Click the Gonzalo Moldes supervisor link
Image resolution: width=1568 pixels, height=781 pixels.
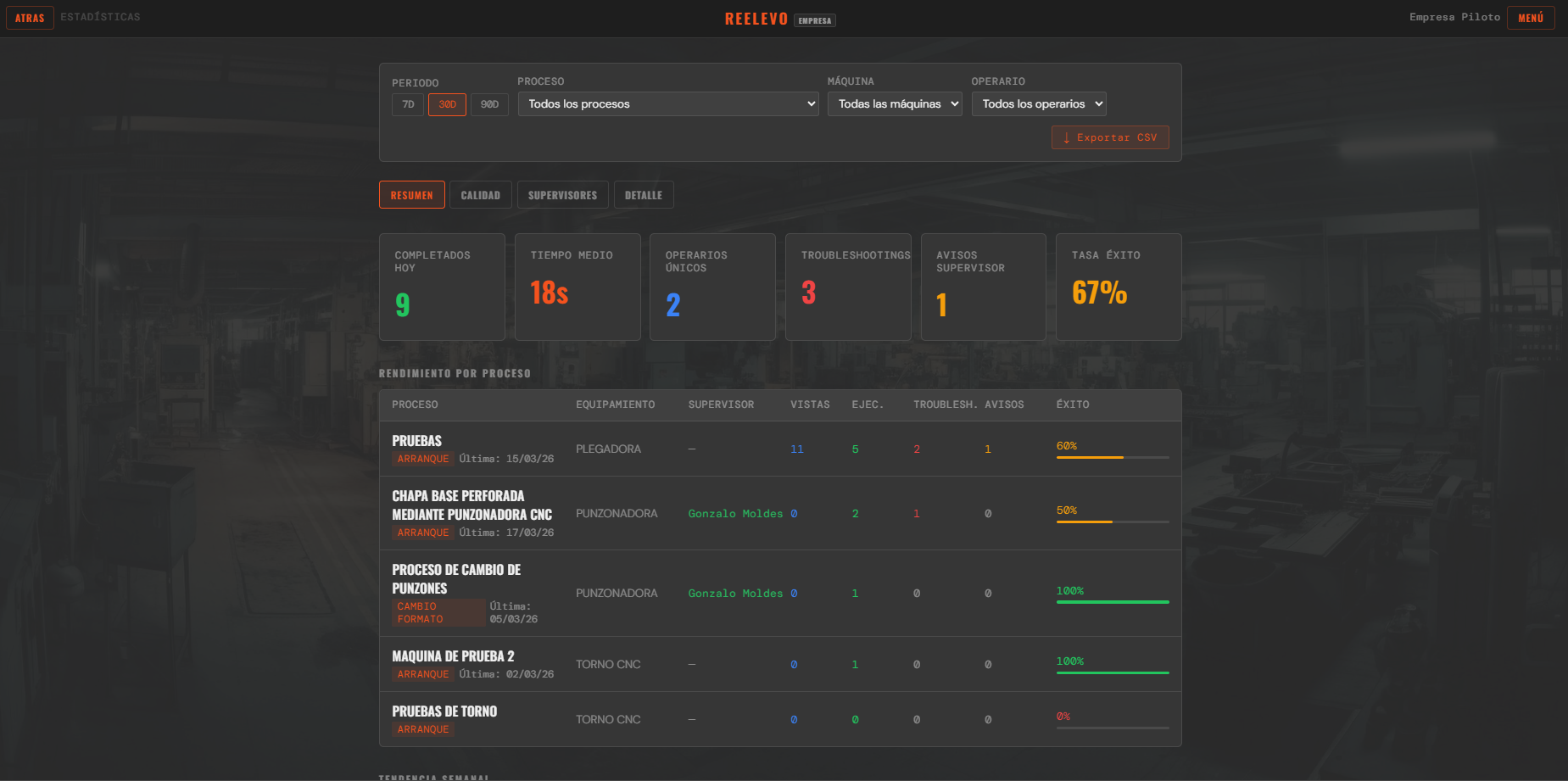[x=734, y=513]
